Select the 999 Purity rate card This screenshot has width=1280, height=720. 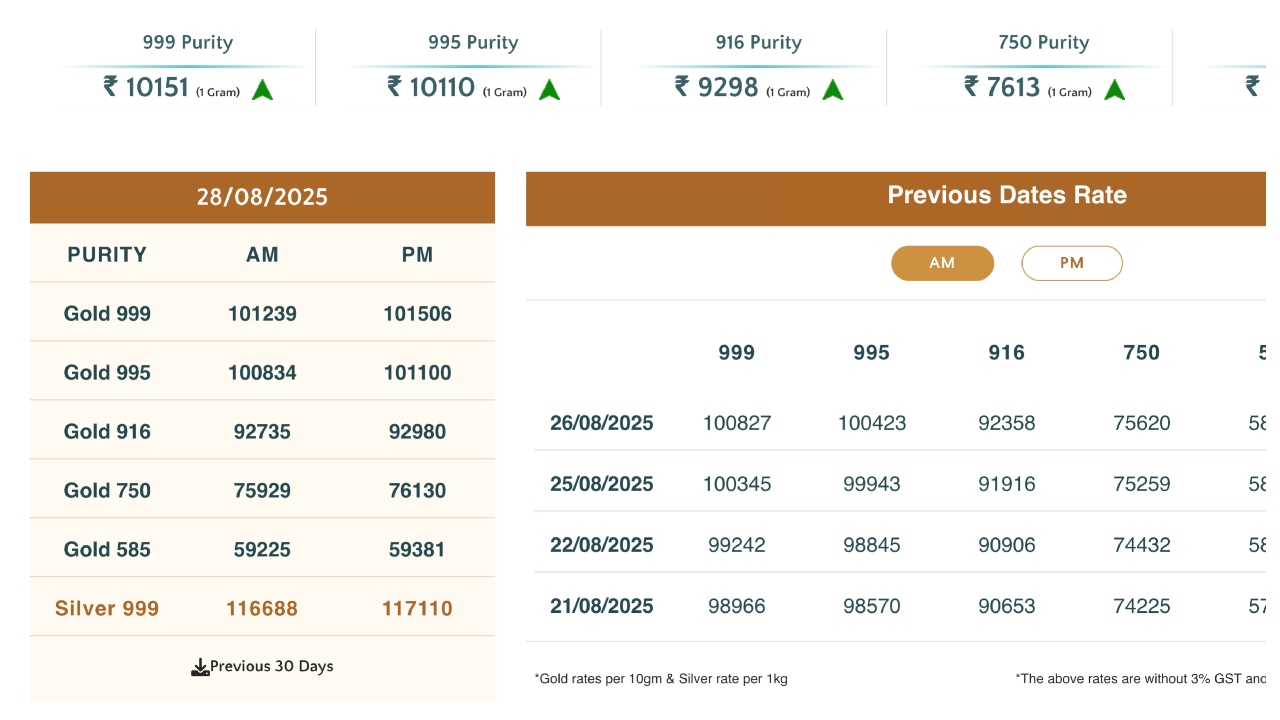tap(187, 66)
